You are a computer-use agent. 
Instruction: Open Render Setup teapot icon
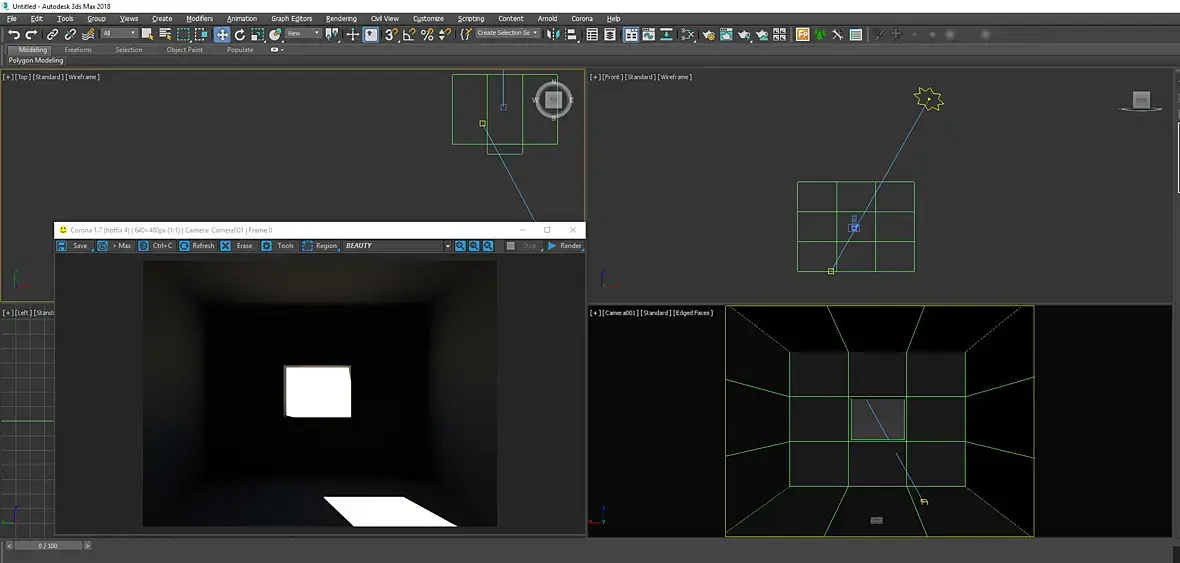click(x=707, y=34)
